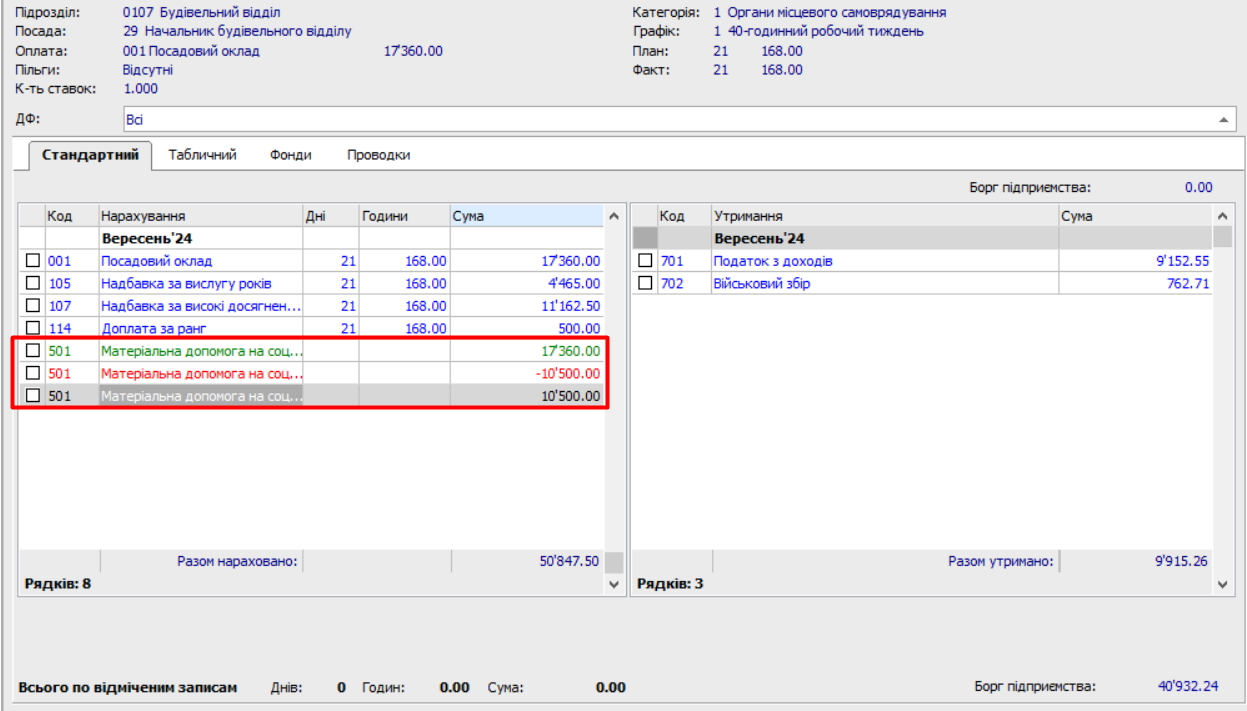Click the Дні column header
1247x711 pixels.
pyautogui.click(x=331, y=216)
